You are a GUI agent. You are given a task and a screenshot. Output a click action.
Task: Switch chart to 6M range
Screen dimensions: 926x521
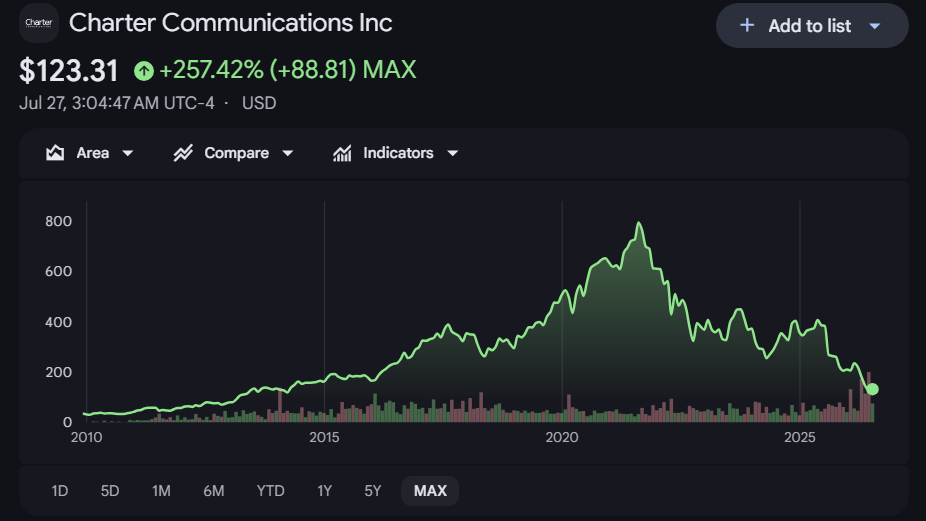click(x=214, y=491)
